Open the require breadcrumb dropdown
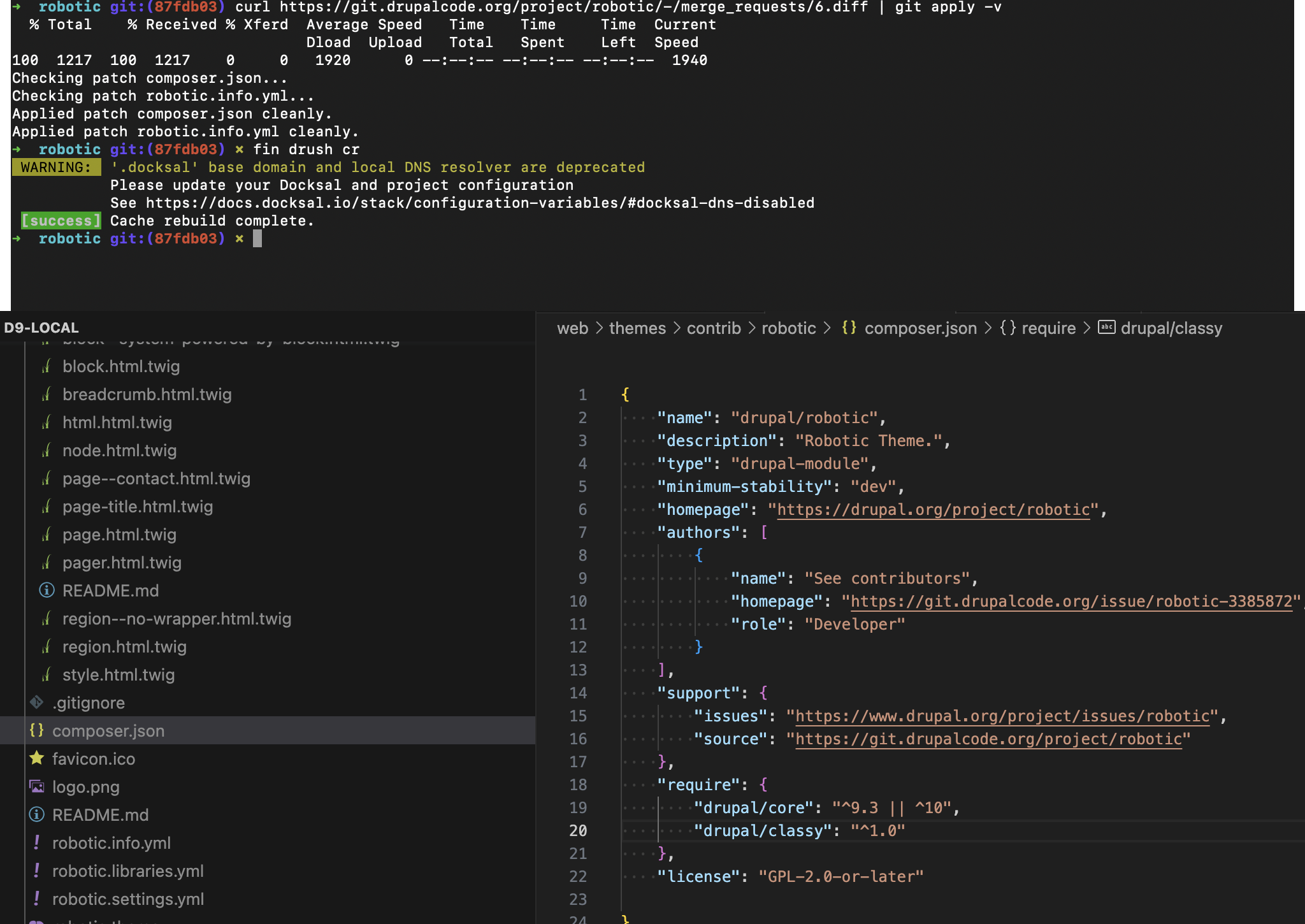 [1048, 328]
